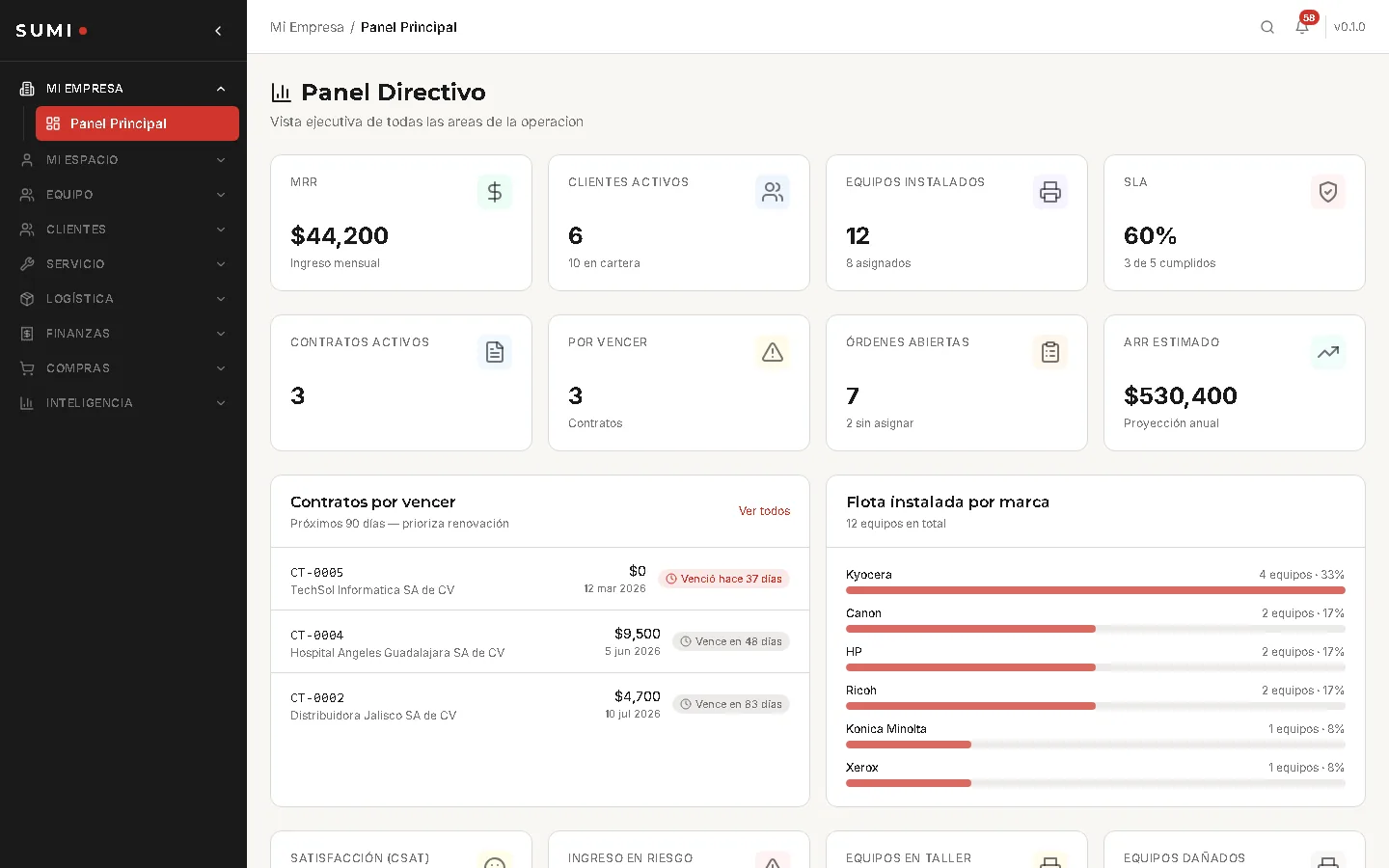Expand the Finanzas section
Image resolution: width=1389 pixels, height=868 pixels.
(123, 334)
